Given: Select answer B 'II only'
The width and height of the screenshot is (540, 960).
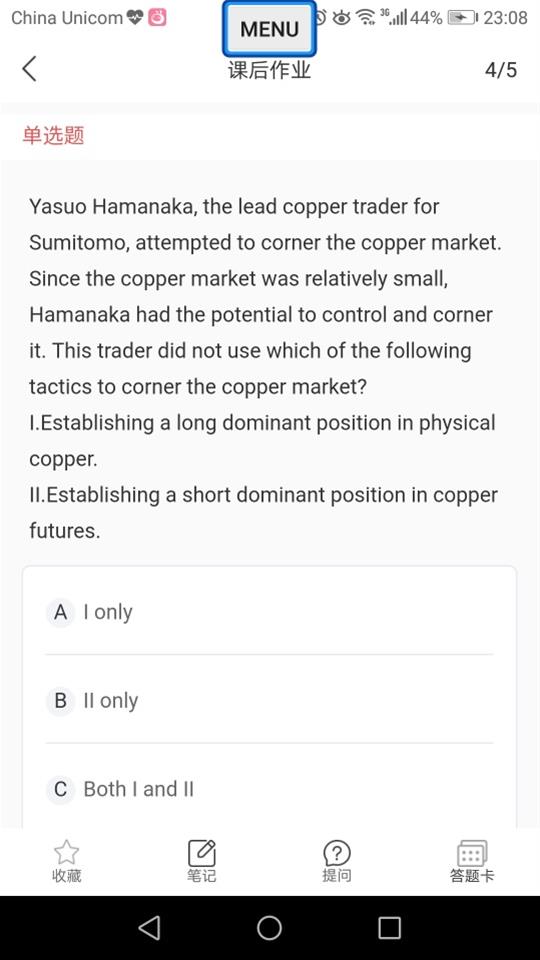Looking at the screenshot, I should click(x=269, y=700).
